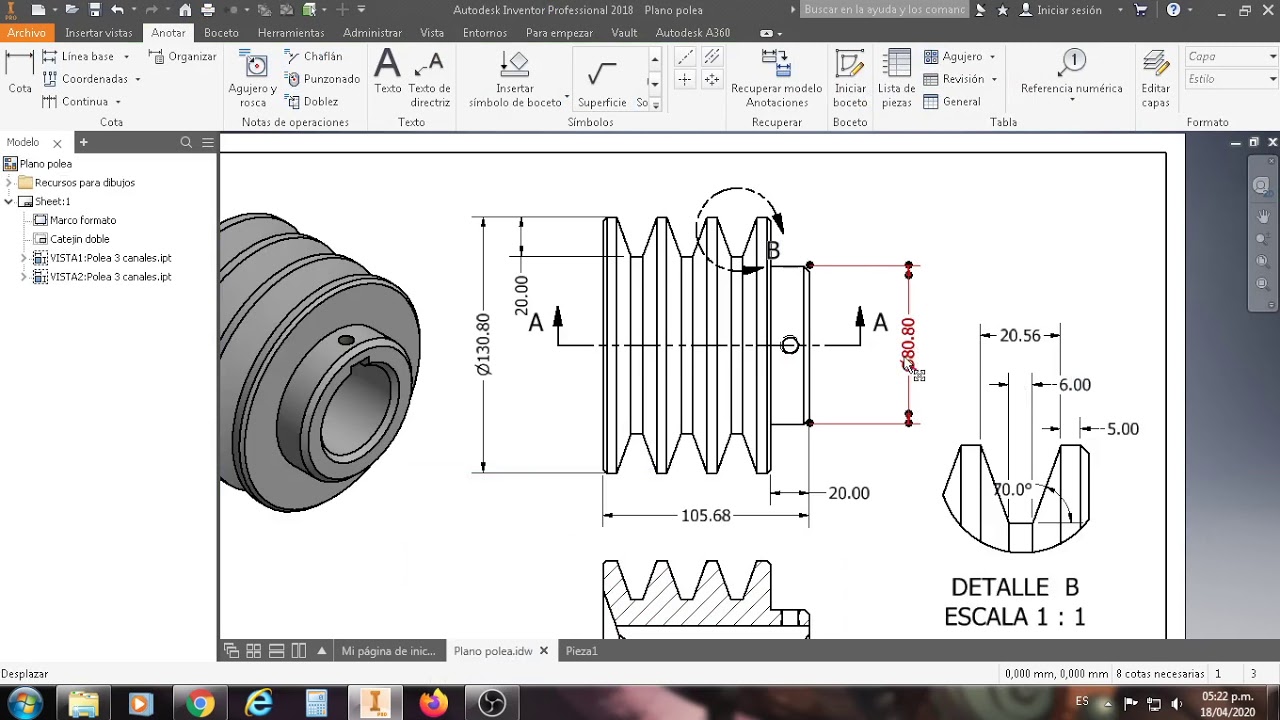Switch to Mi página de inicio tab
This screenshot has width=1280, height=720.
(388, 651)
